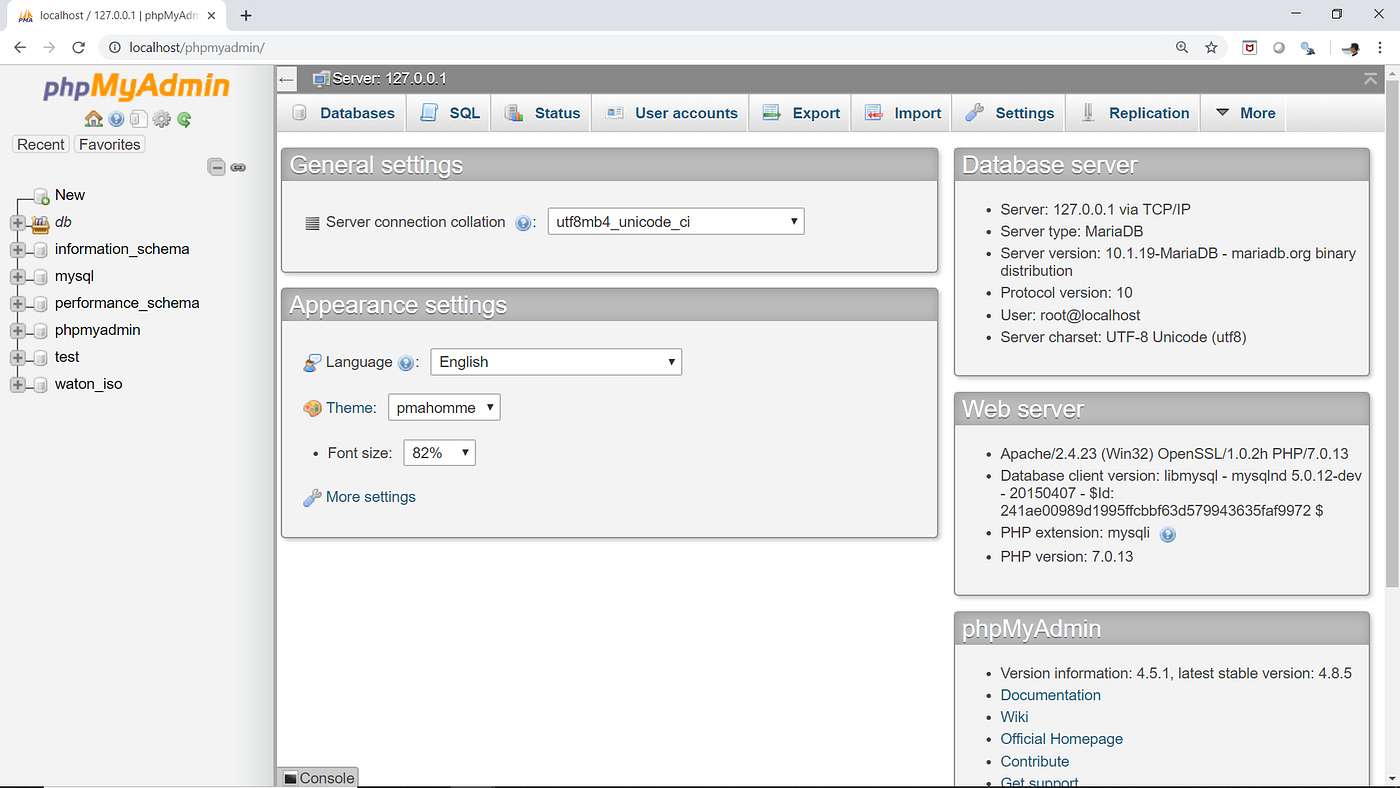Click Server: 127.0.0.1 breadcrumb link
Screen dimensions: 1400x788
point(389,79)
